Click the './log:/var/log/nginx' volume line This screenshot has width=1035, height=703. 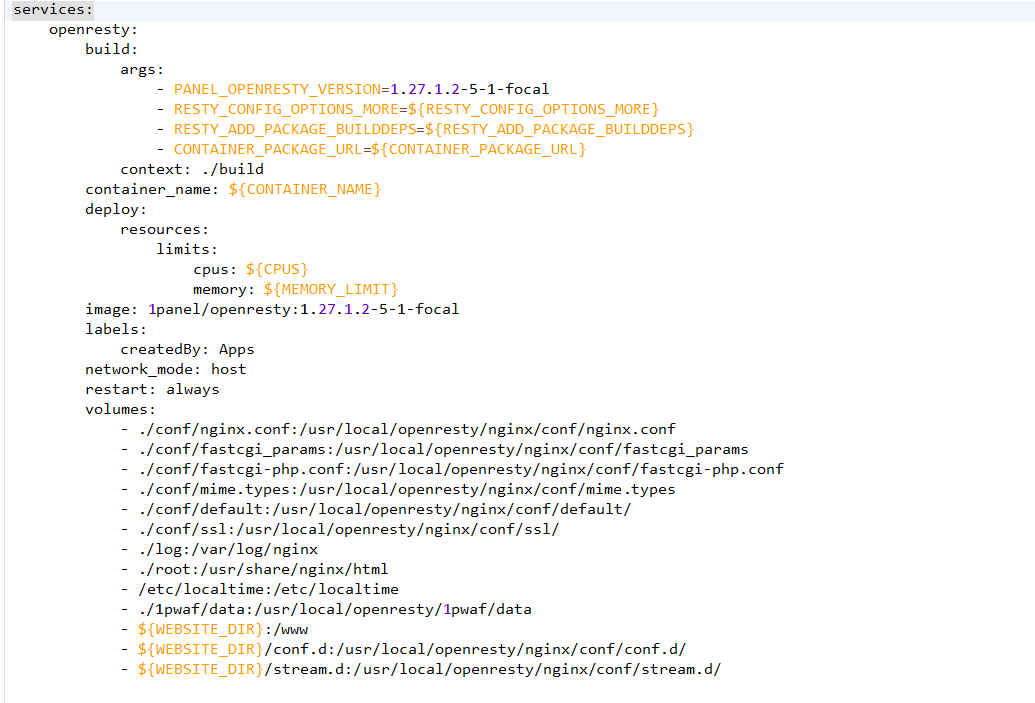point(227,549)
